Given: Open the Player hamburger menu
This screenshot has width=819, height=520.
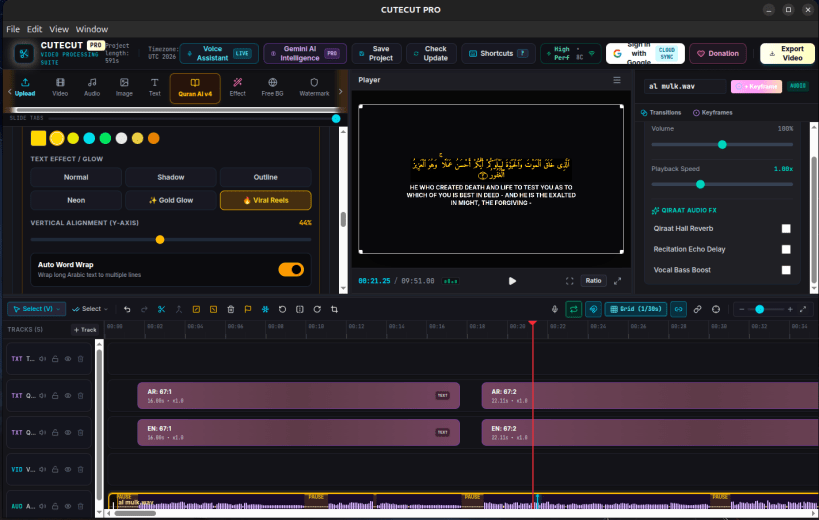Looking at the screenshot, I should (617, 80).
